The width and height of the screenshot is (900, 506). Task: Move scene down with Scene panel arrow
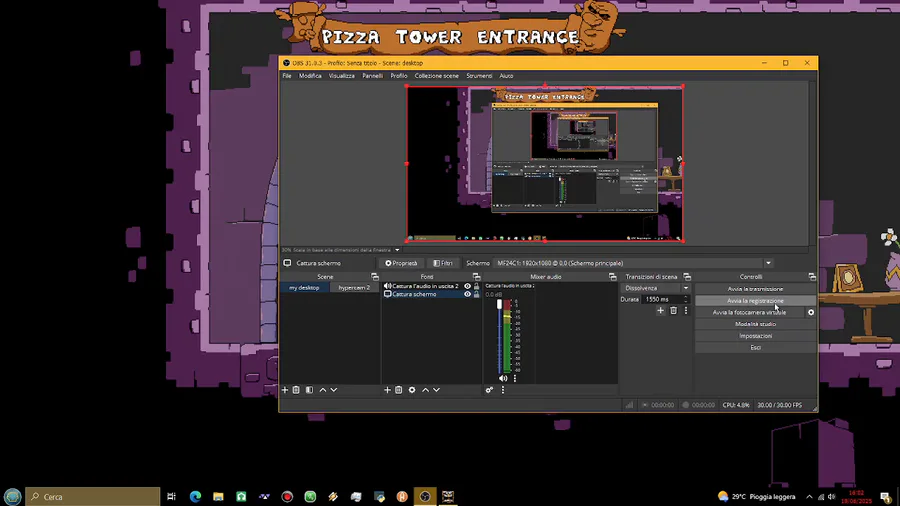click(333, 390)
